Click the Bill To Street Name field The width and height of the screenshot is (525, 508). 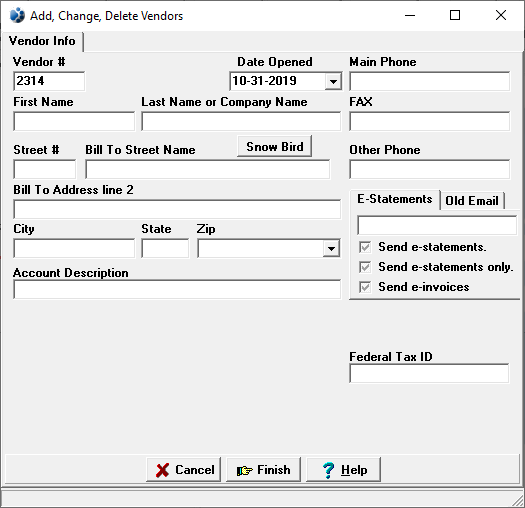click(208, 169)
